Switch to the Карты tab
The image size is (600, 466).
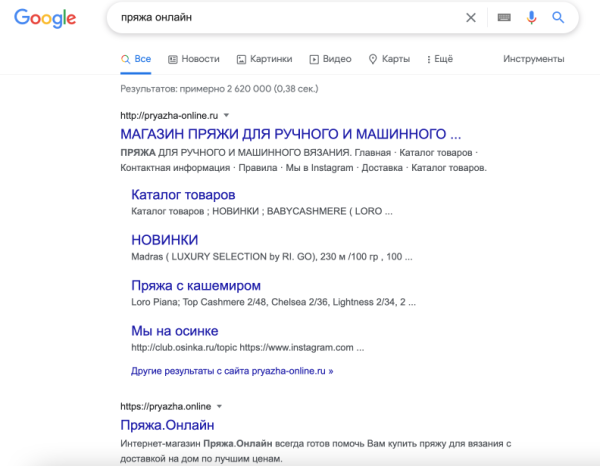pyautogui.click(x=389, y=59)
